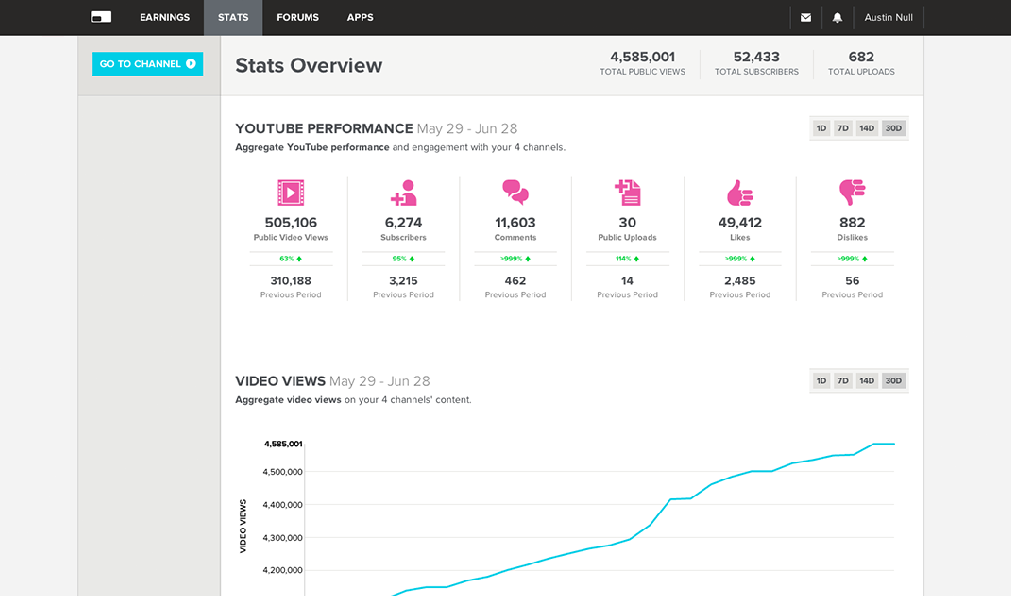Click the Subscribers person-plus icon

point(403,192)
